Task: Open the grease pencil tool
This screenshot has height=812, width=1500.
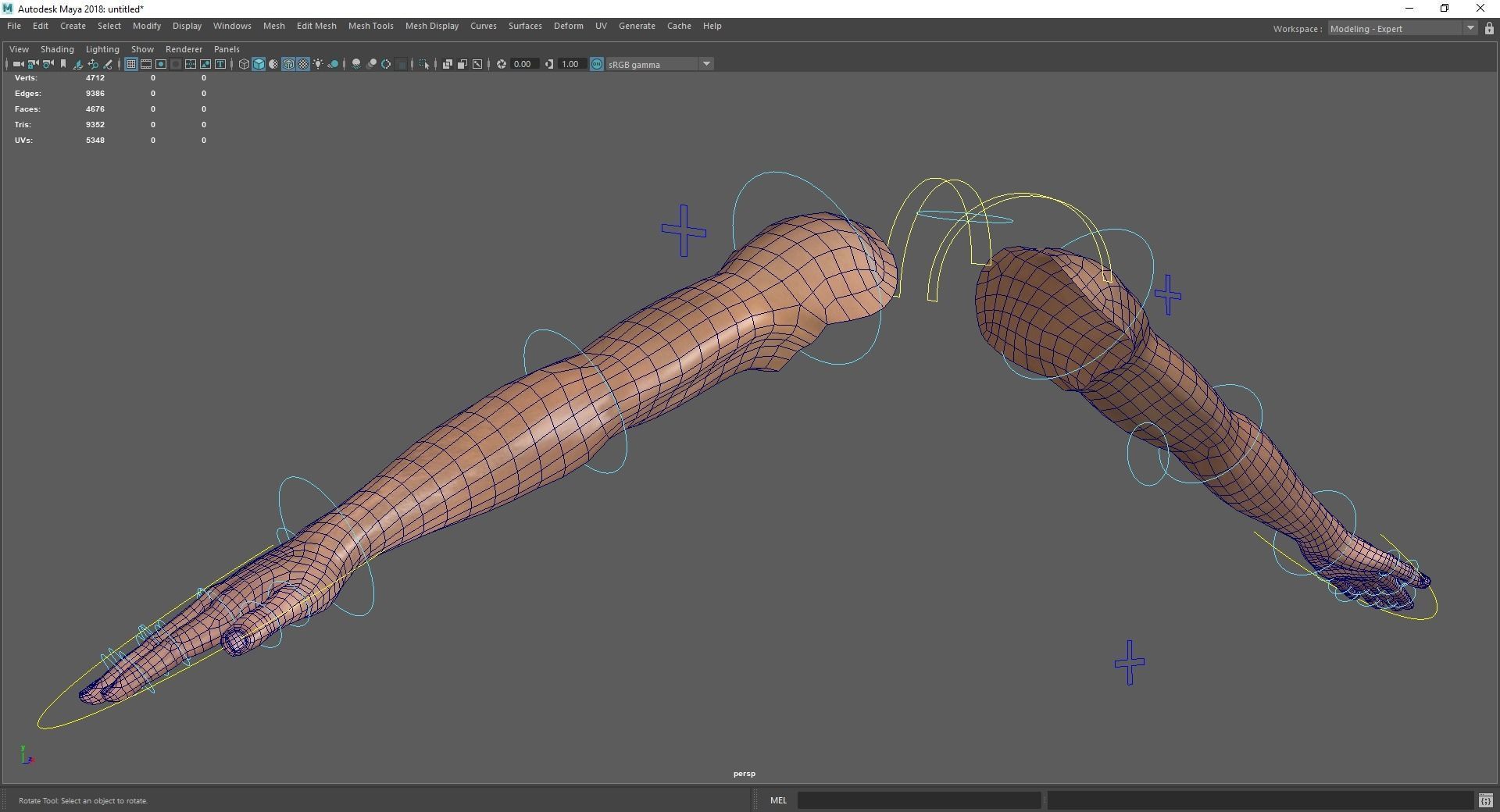Action: click(x=108, y=64)
